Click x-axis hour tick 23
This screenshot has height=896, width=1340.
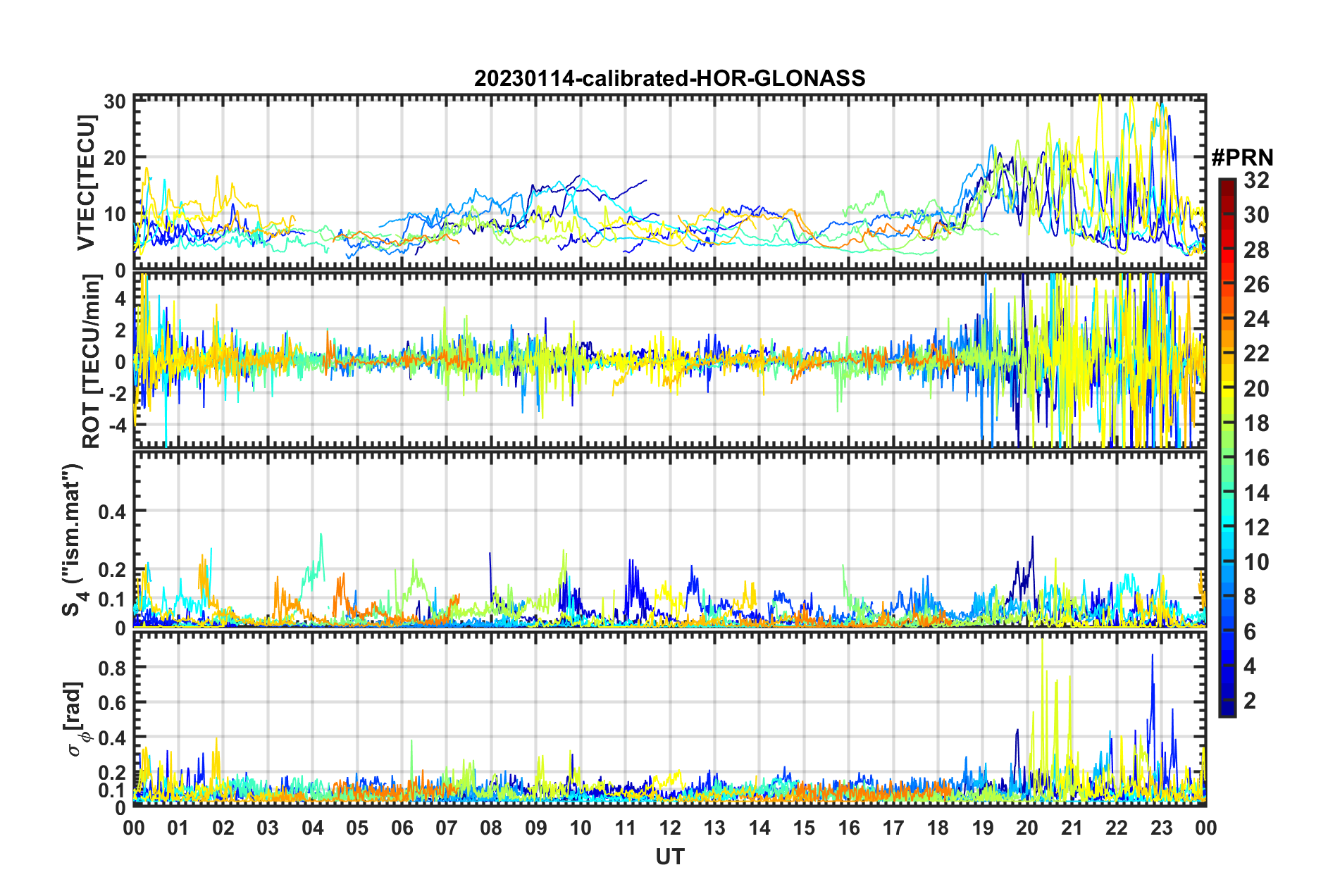click(x=1162, y=828)
